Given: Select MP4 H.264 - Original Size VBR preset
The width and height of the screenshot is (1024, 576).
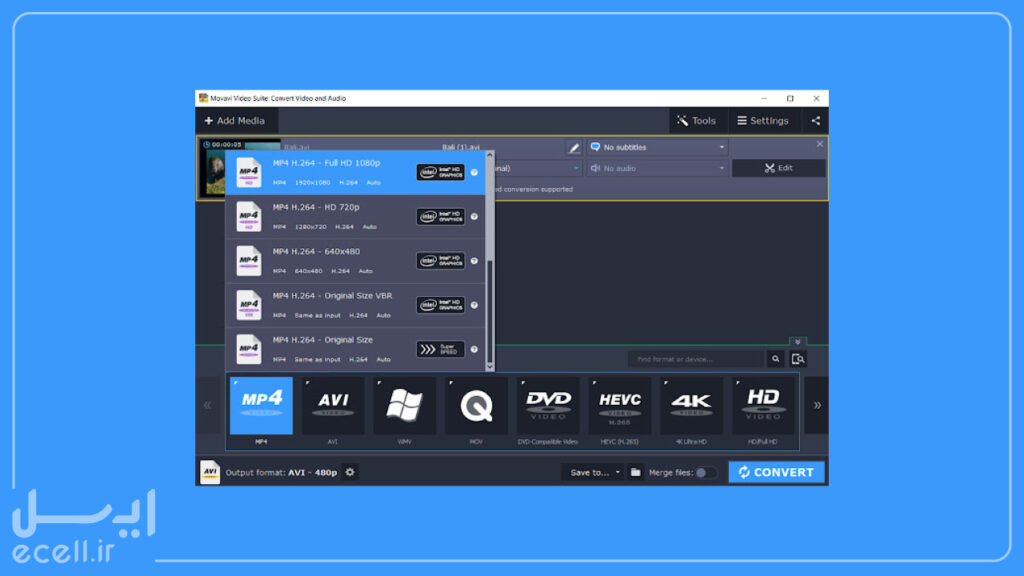Looking at the screenshot, I should (355, 305).
